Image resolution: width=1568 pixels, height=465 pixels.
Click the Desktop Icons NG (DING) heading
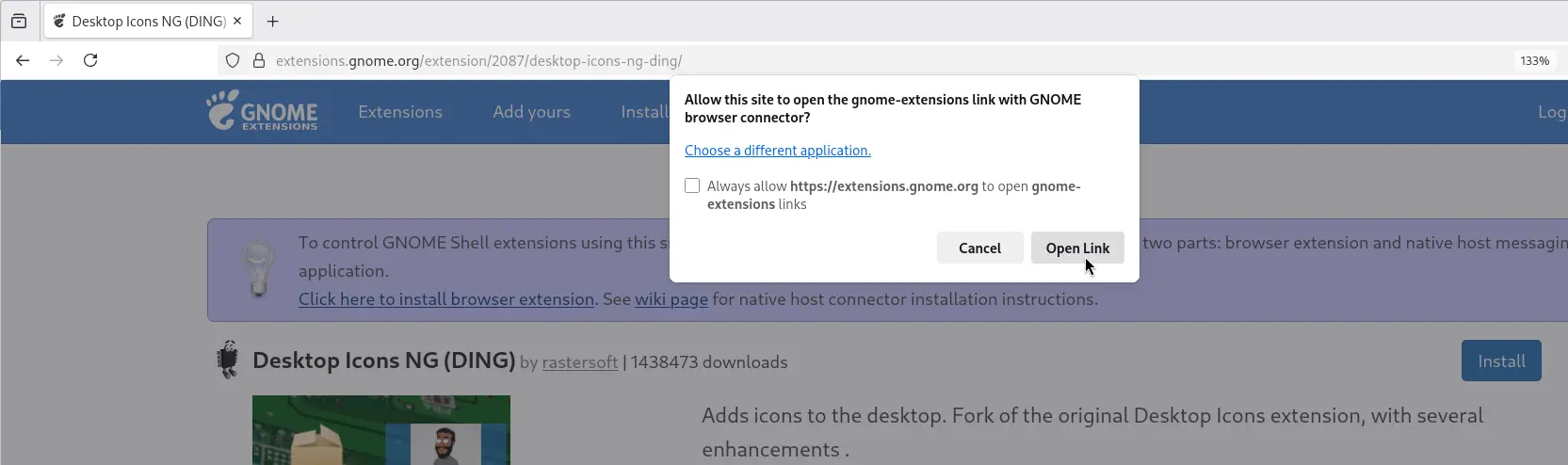click(x=384, y=361)
